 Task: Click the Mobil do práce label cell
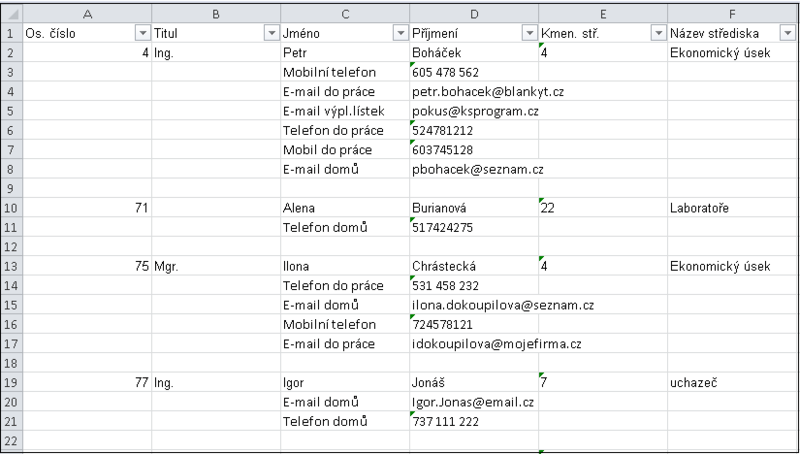coord(345,149)
